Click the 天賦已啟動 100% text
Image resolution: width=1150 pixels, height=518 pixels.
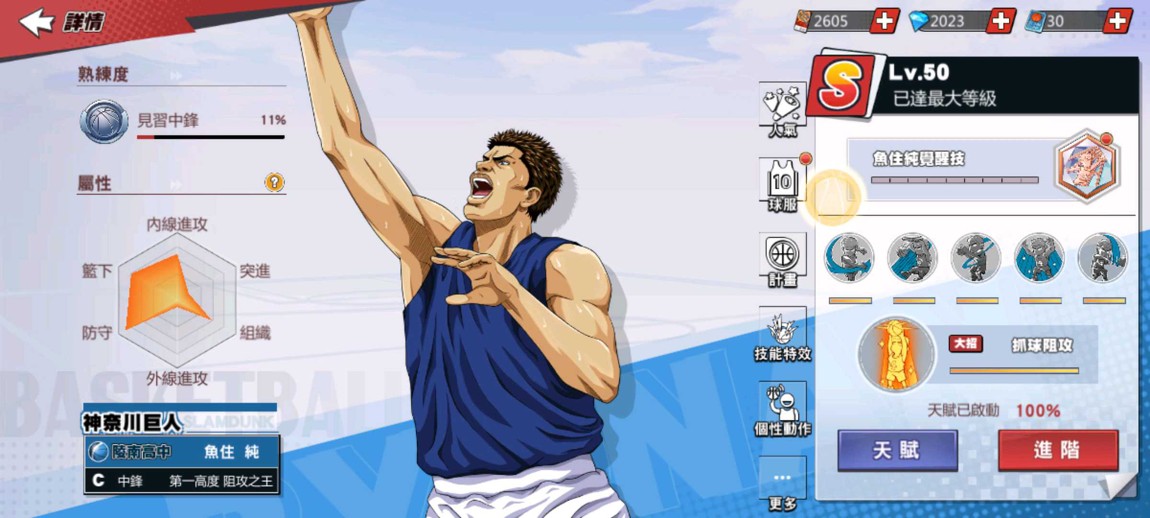[994, 410]
